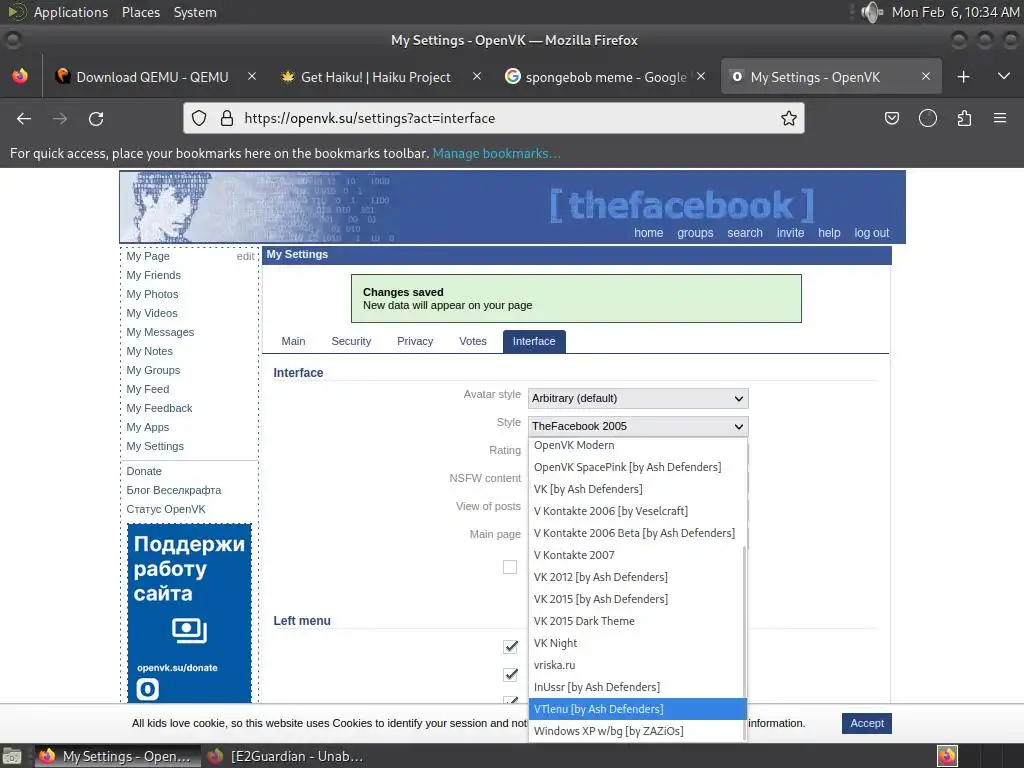Switch to Get Haiku! tab

click(376, 77)
